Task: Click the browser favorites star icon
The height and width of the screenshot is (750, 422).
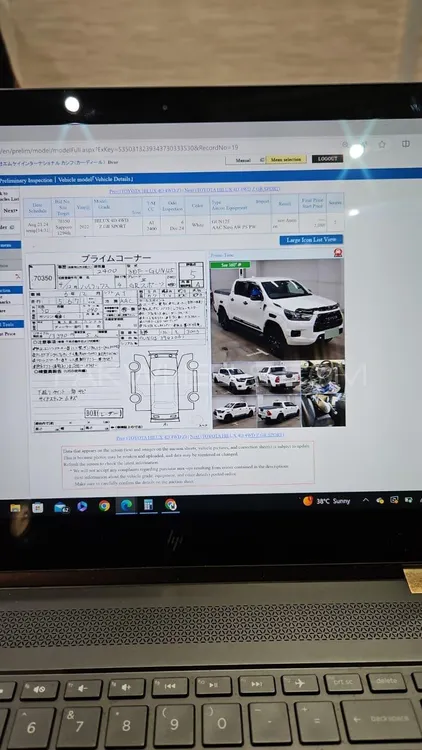Action: coord(382,144)
